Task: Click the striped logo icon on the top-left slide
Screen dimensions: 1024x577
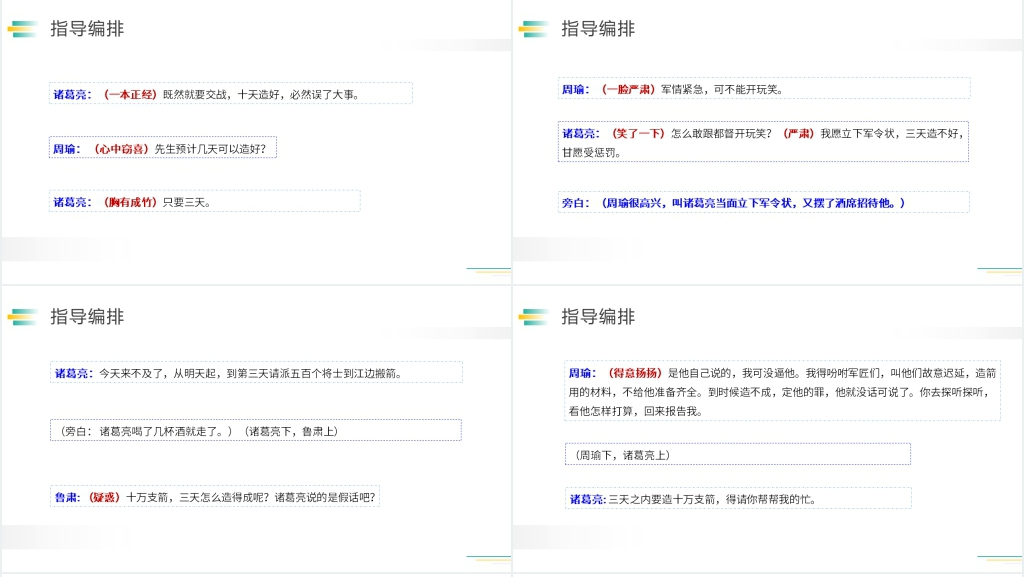Action: click(x=23, y=29)
